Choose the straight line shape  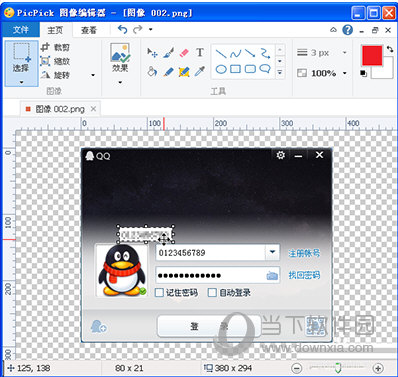coord(221,53)
